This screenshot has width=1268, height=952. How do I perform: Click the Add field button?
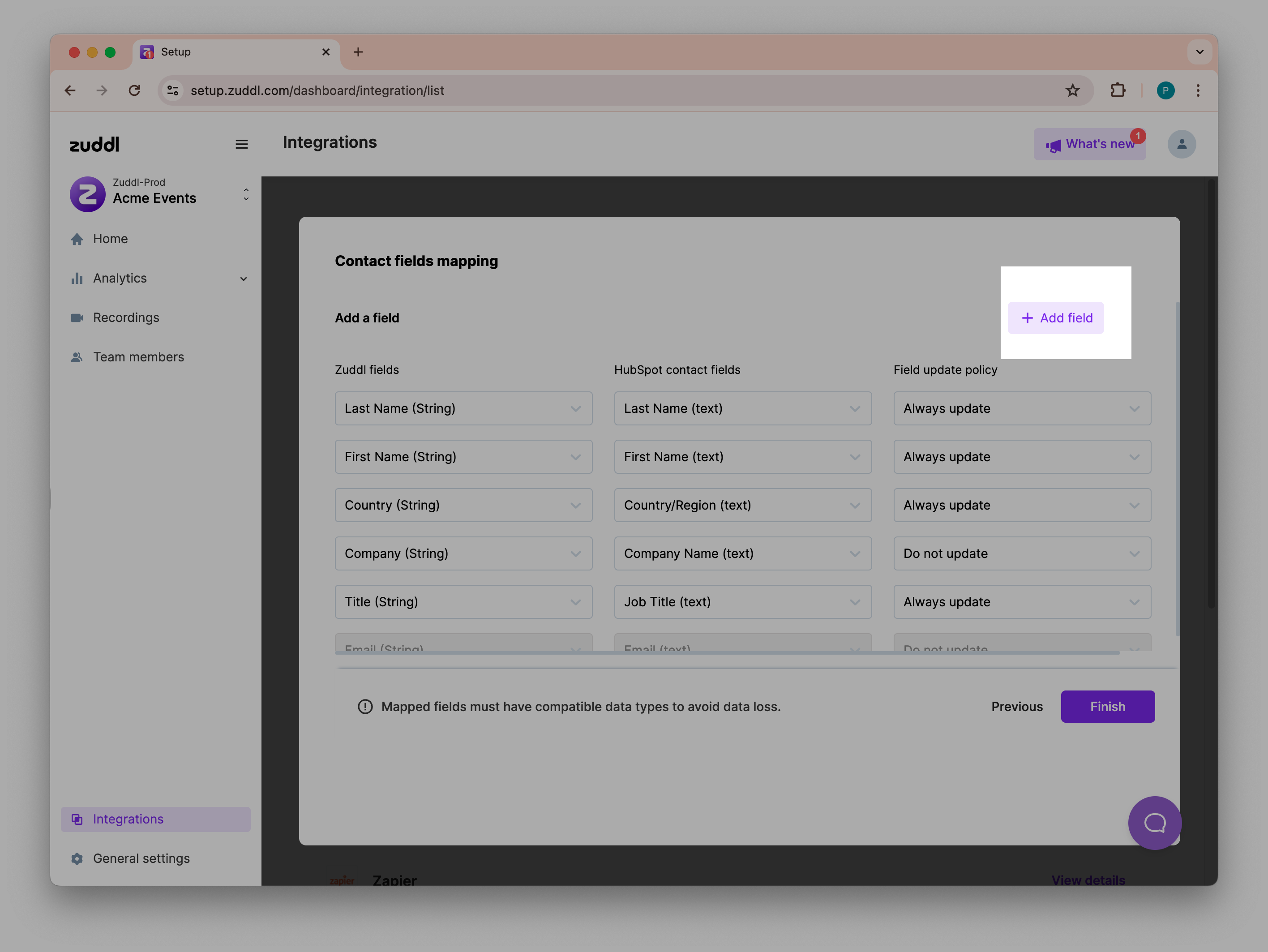[1055, 318]
